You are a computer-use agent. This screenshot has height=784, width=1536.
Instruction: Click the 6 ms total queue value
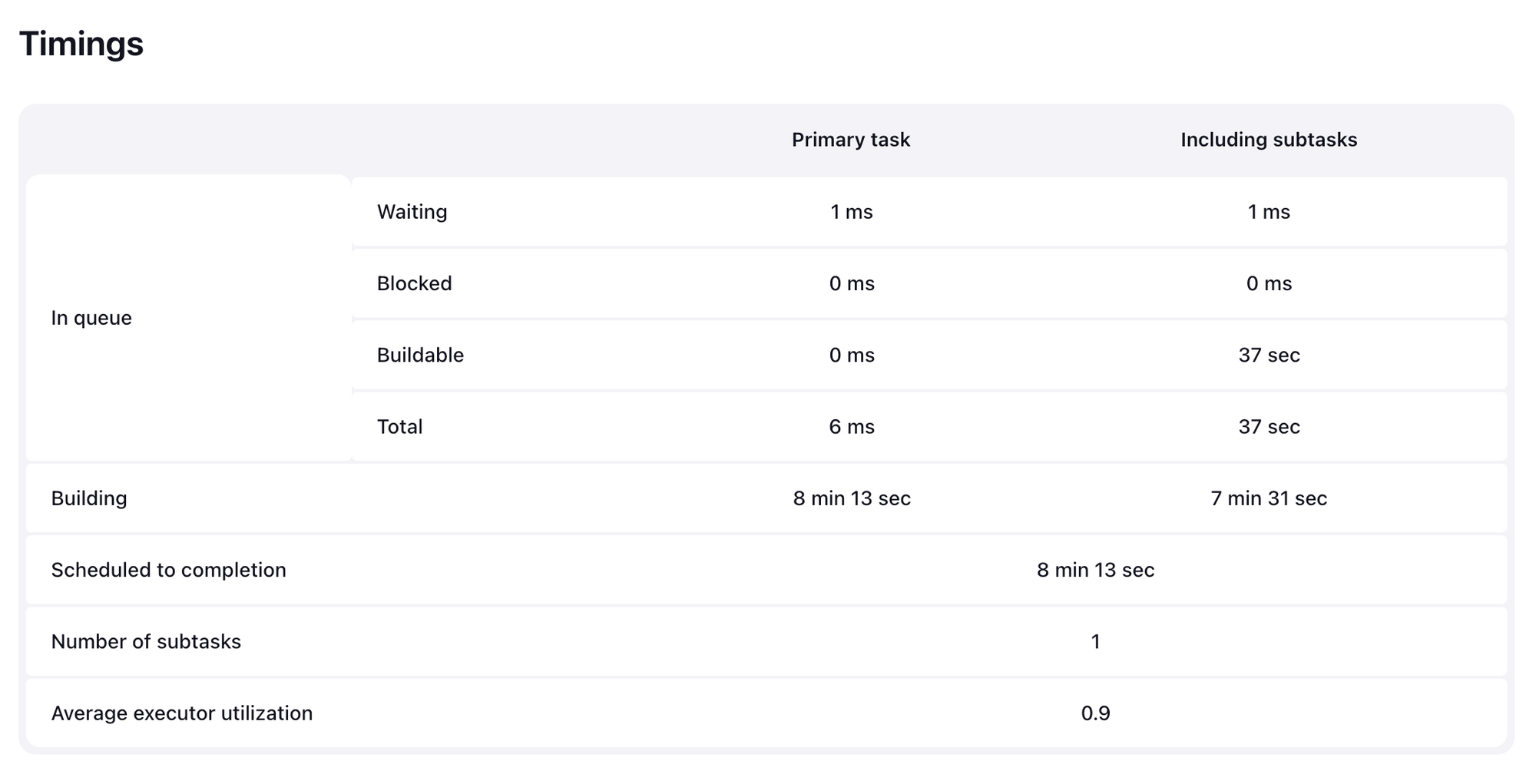[852, 427]
